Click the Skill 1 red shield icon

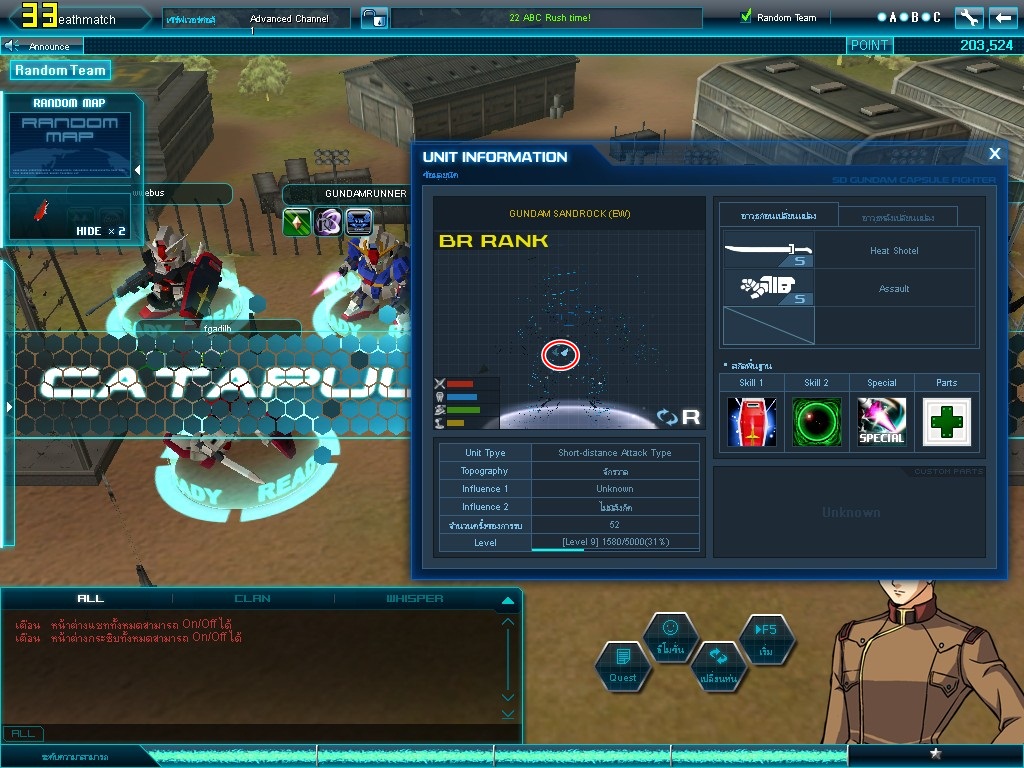click(752, 422)
